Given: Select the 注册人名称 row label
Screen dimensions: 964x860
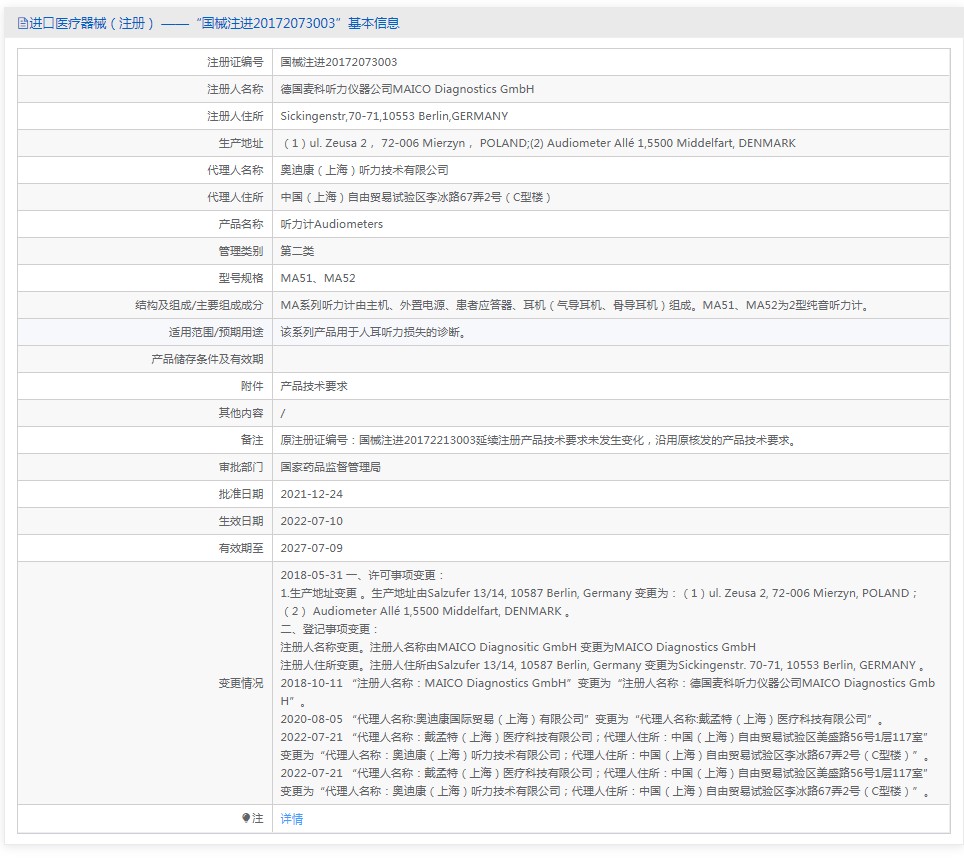Looking at the screenshot, I should (235, 89).
